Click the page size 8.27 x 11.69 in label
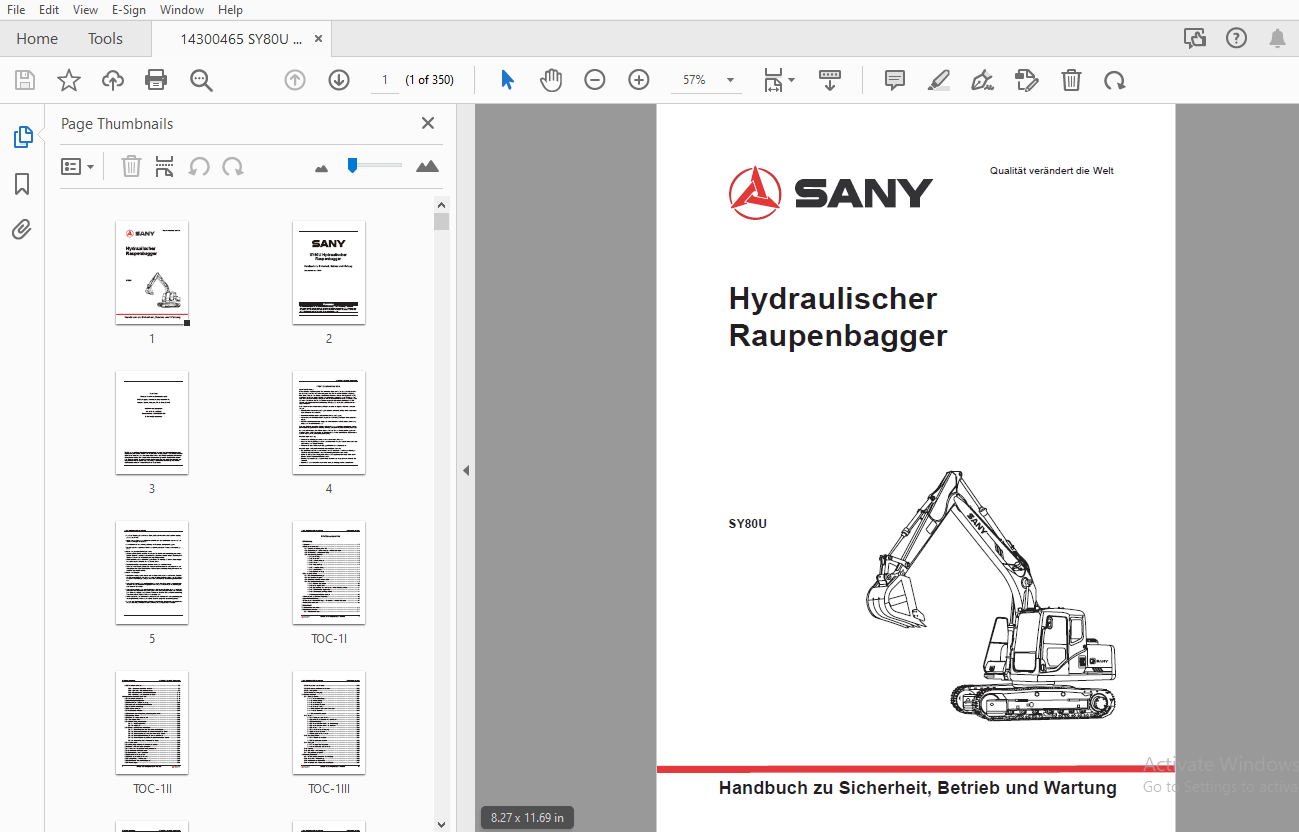This screenshot has width=1299, height=832. pyautogui.click(x=527, y=818)
